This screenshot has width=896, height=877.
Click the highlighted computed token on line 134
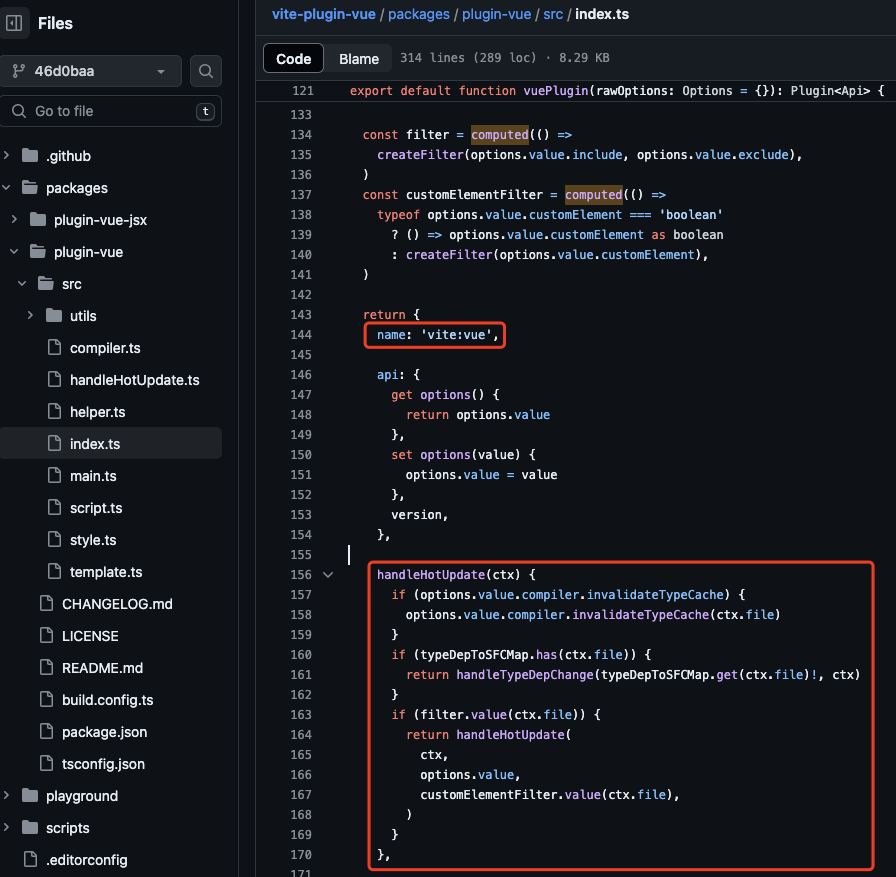tap(500, 135)
